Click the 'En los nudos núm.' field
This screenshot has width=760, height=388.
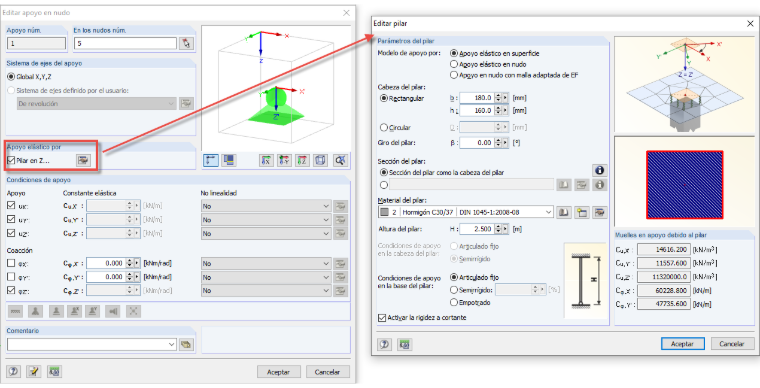click(125, 44)
